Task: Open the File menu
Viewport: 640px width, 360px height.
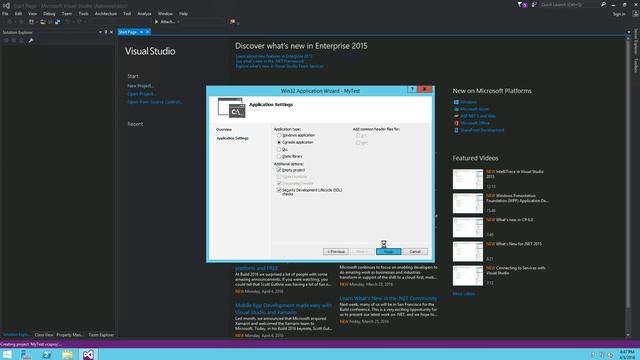Action: click(x=5, y=13)
